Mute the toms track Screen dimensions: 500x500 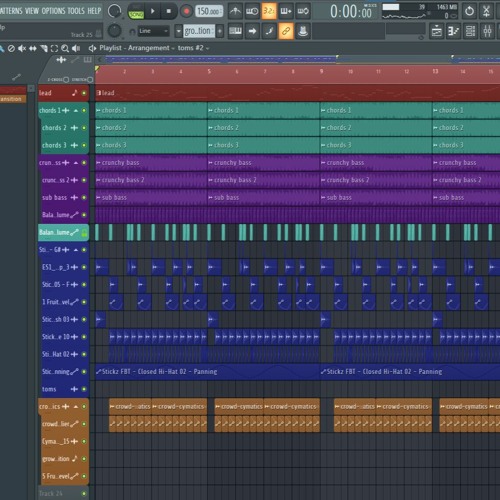[x=84, y=389]
